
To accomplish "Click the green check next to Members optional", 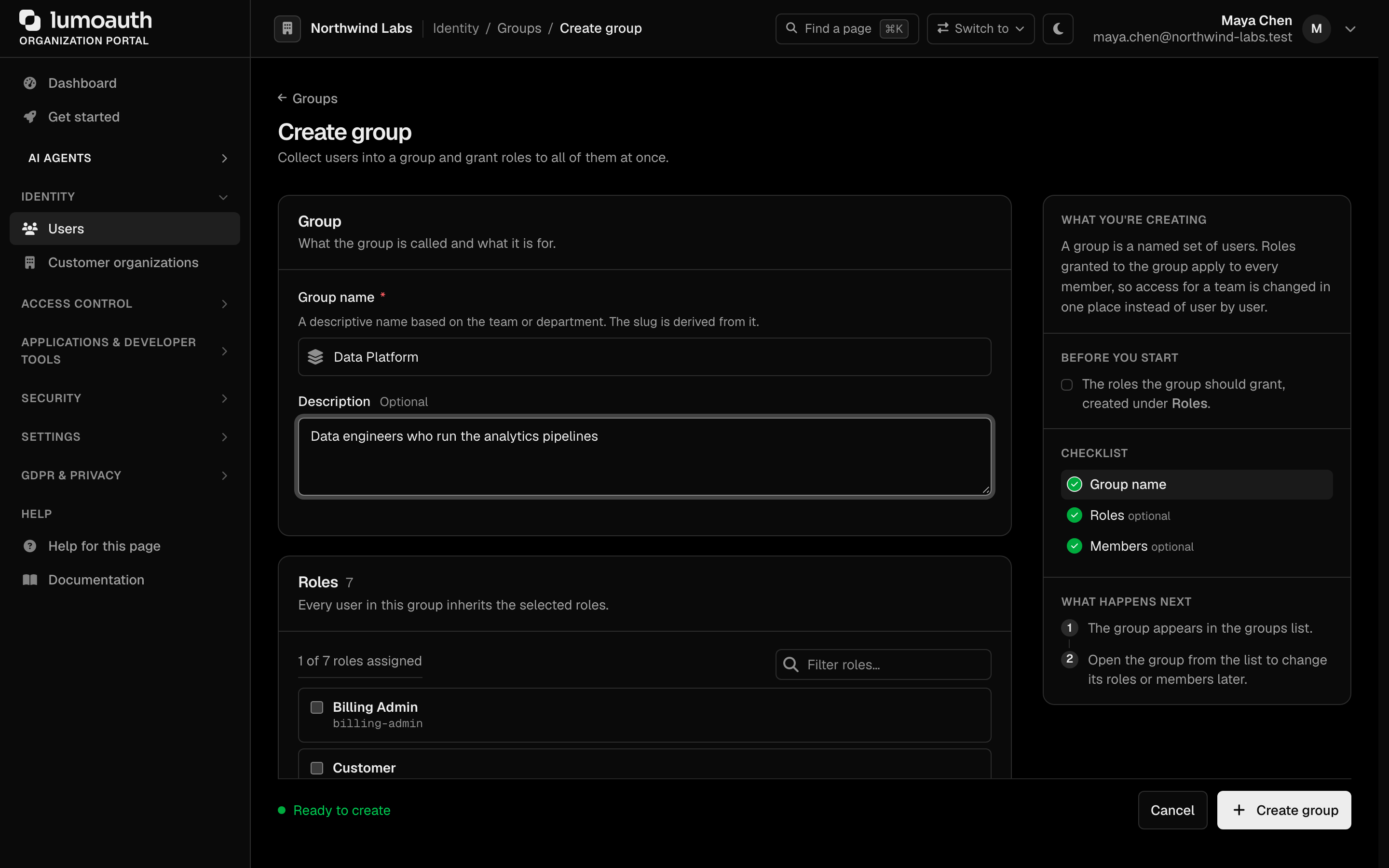I will pyautogui.click(x=1074, y=546).
